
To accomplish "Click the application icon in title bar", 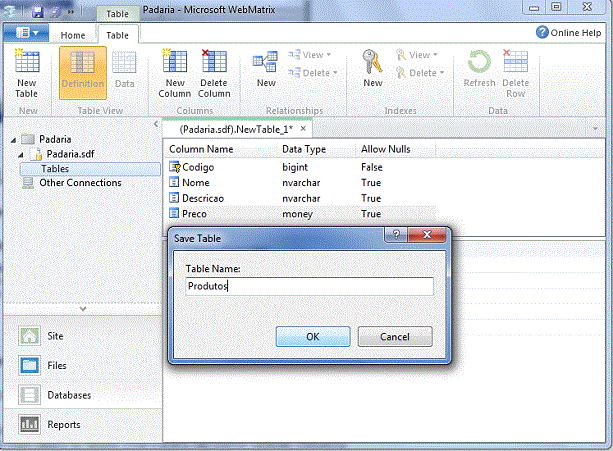I will (10, 11).
